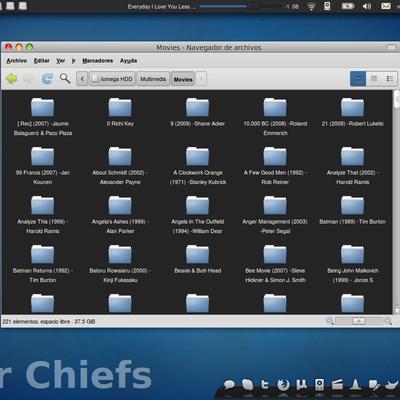Click the zoom in magnifier in status bar
Screen dimensions: 400x400
388,321
